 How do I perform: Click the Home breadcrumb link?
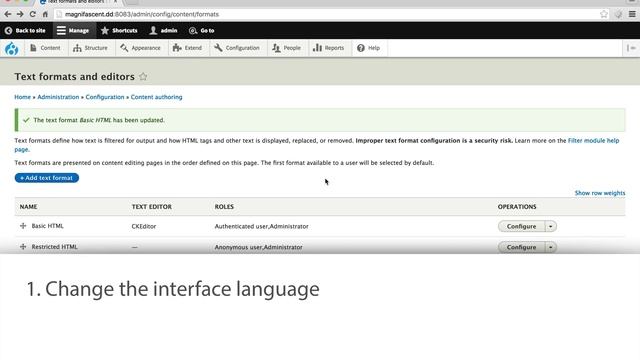(x=22, y=97)
